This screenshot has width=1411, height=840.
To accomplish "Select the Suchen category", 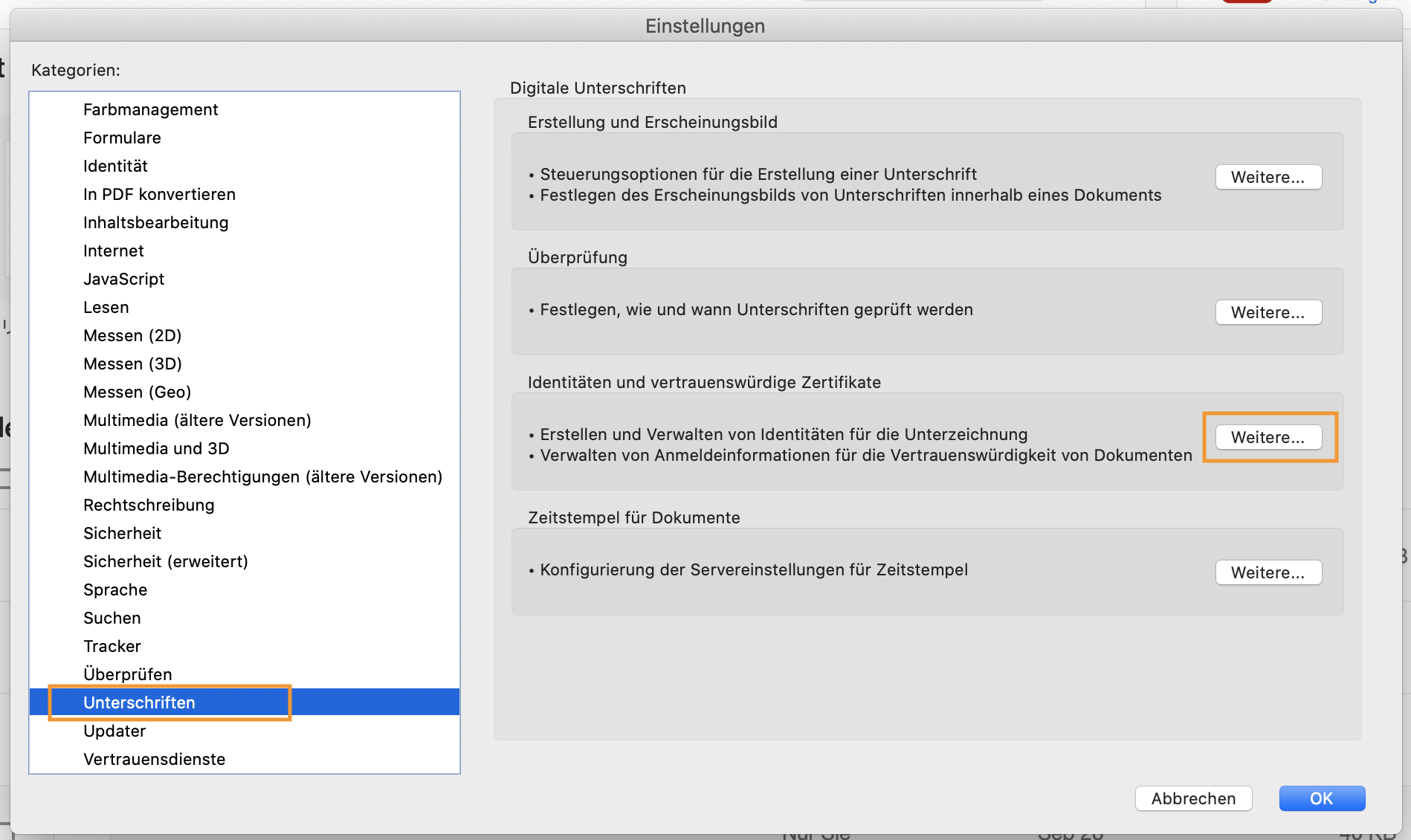I will (x=245, y=618).
